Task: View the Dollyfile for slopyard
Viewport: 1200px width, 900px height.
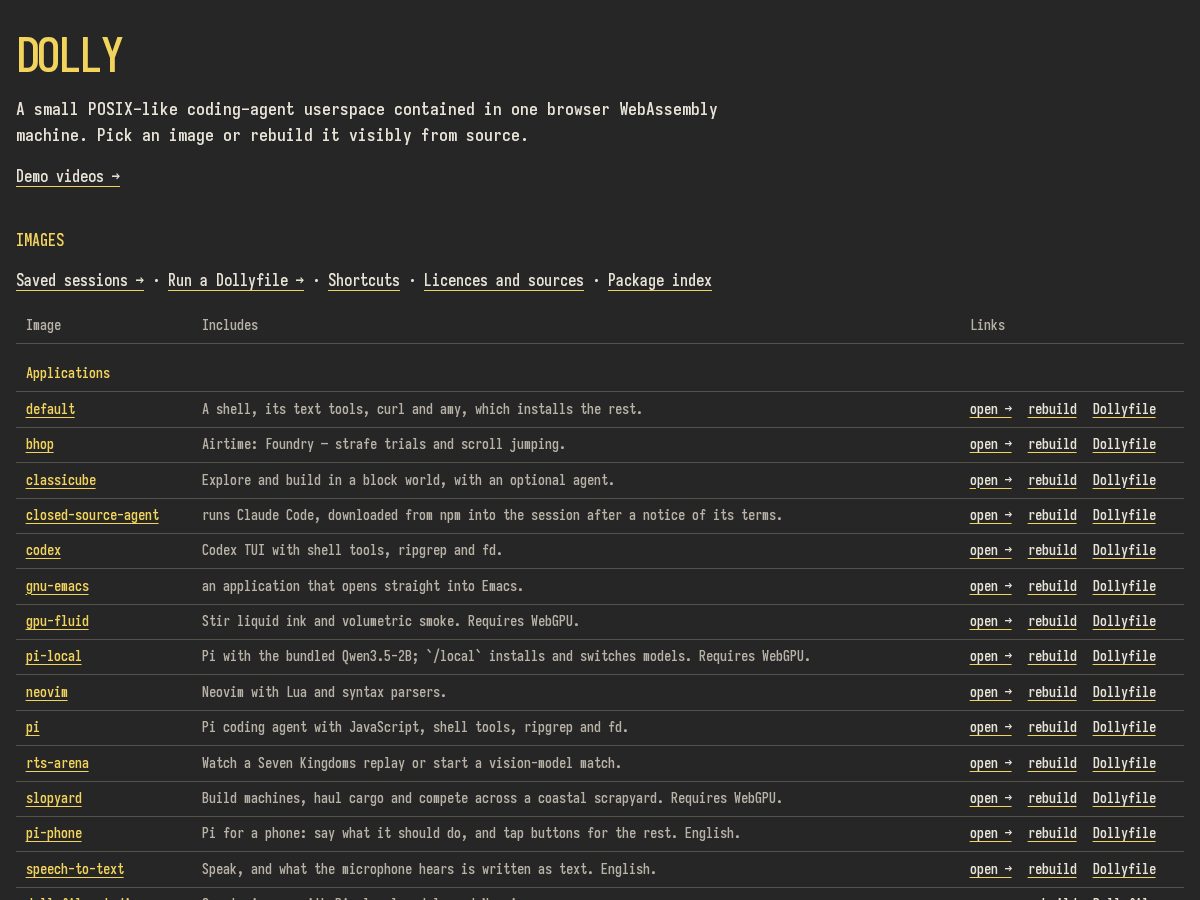Action: pos(1124,798)
